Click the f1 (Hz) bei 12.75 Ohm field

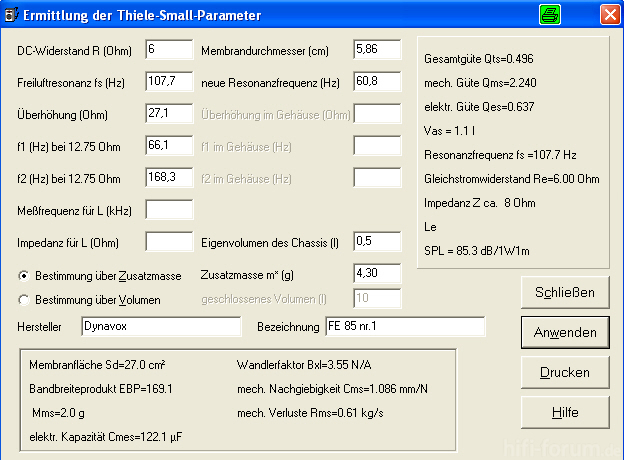tap(170, 146)
